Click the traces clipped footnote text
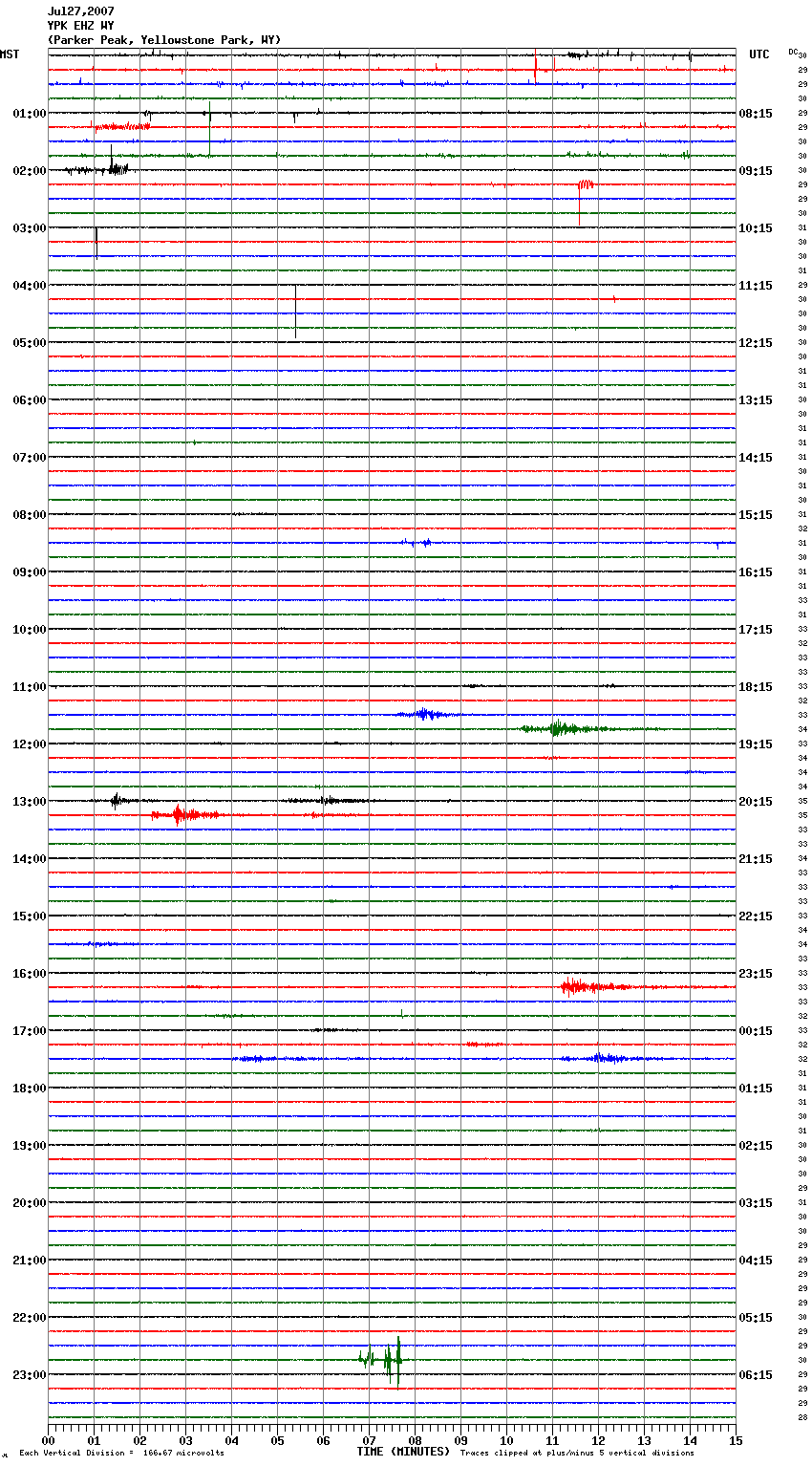 point(577,1454)
